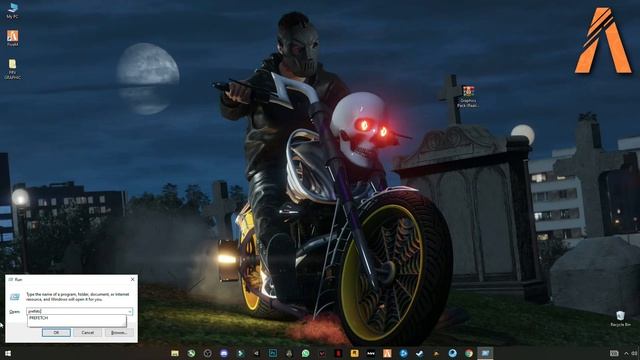Open the volume control in system tray
The image size is (640, 360).
pos(635,353)
